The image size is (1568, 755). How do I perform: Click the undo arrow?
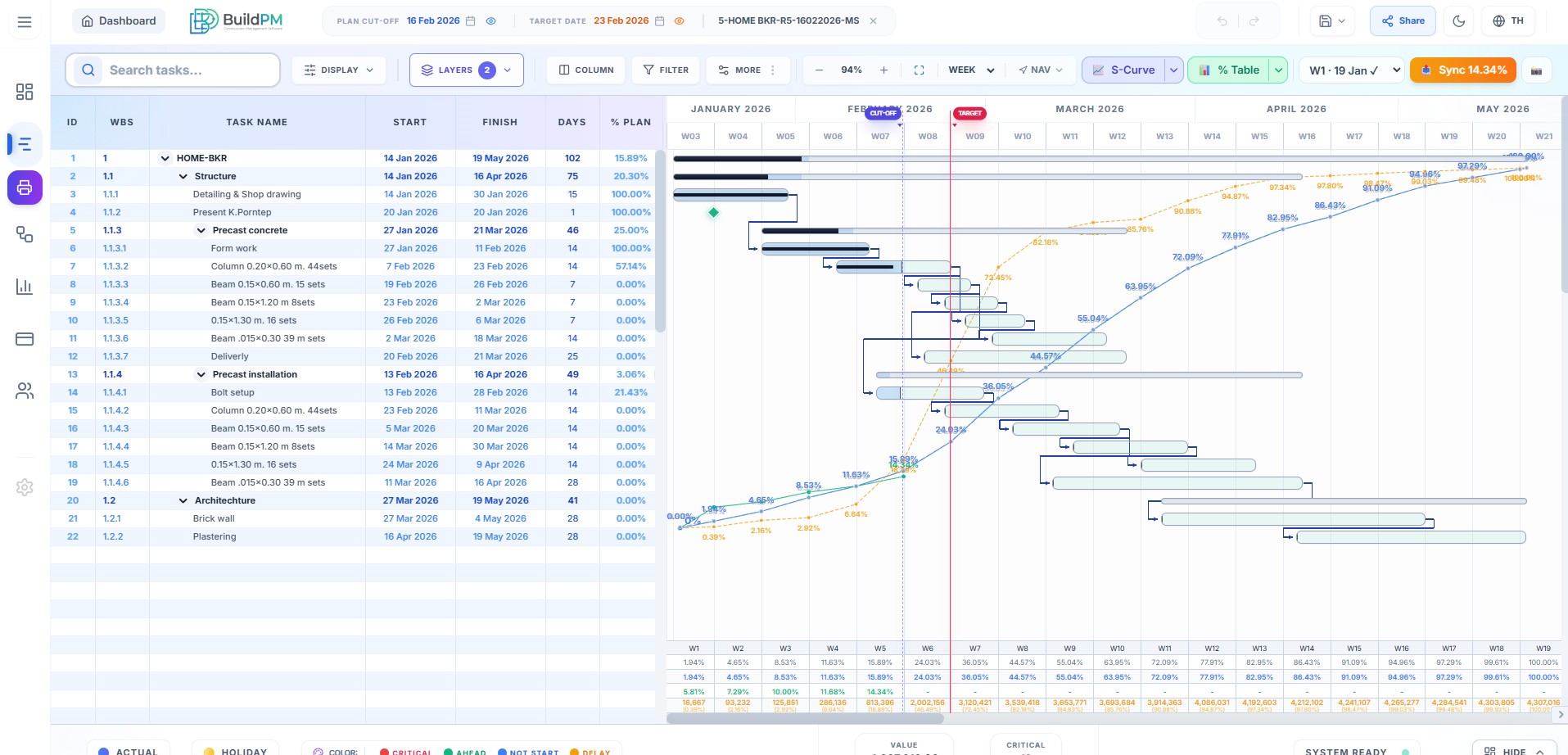point(1222,21)
